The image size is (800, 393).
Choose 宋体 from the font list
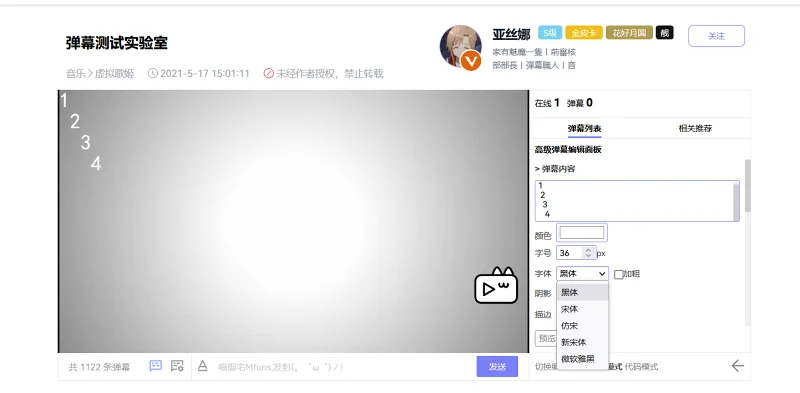point(582,309)
